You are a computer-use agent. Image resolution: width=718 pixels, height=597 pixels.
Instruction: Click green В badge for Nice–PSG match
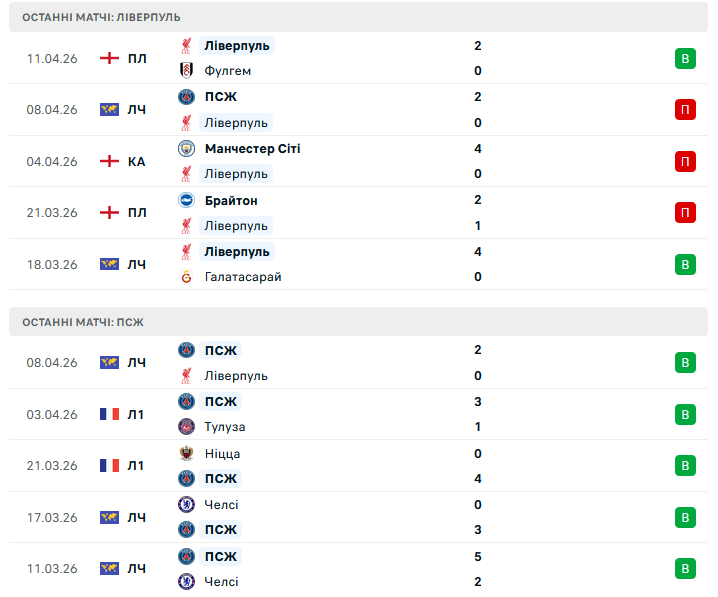[x=685, y=465]
